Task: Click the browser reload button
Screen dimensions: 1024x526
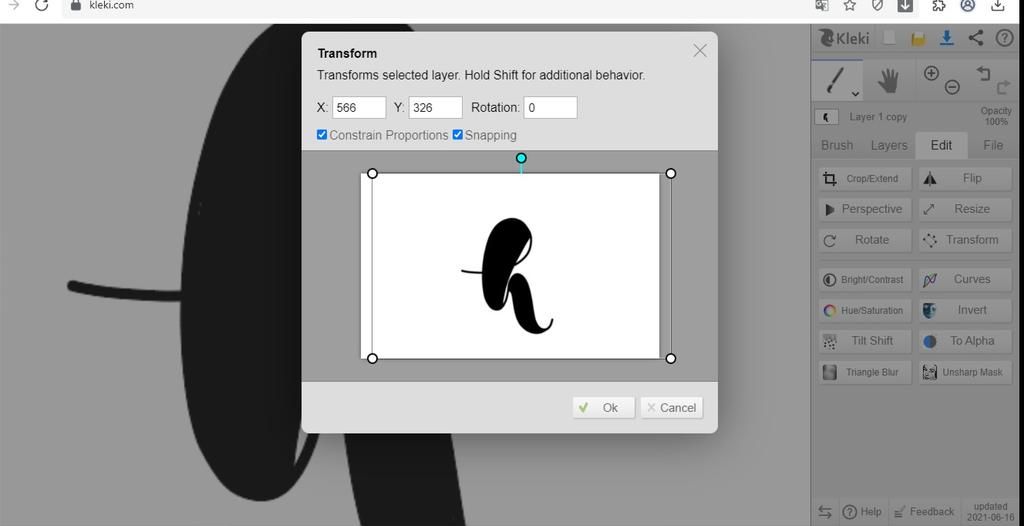Action: point(41,5)
